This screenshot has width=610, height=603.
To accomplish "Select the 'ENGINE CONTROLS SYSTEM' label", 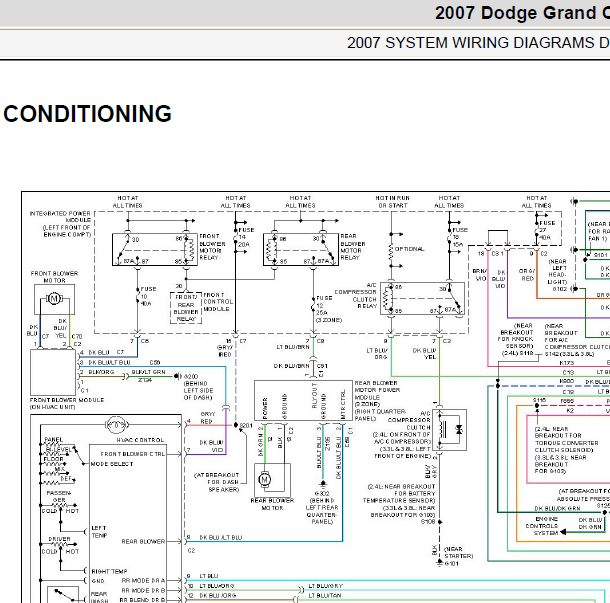I will (542, 526).
